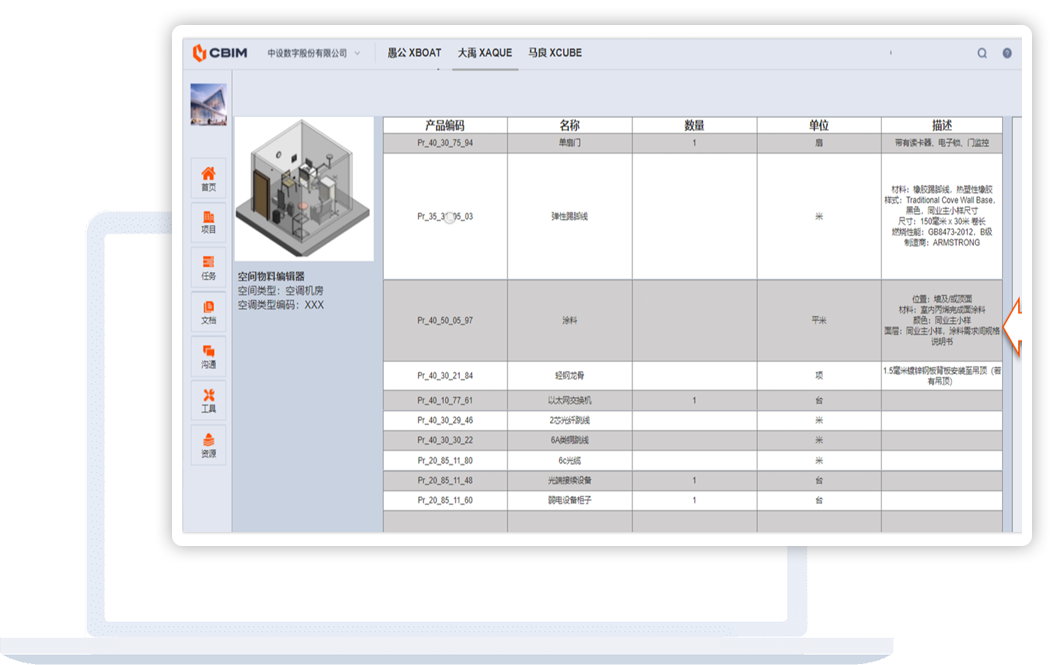
Task: Switch to the 马良 XCUBE tab
Action: coord(555,53)
